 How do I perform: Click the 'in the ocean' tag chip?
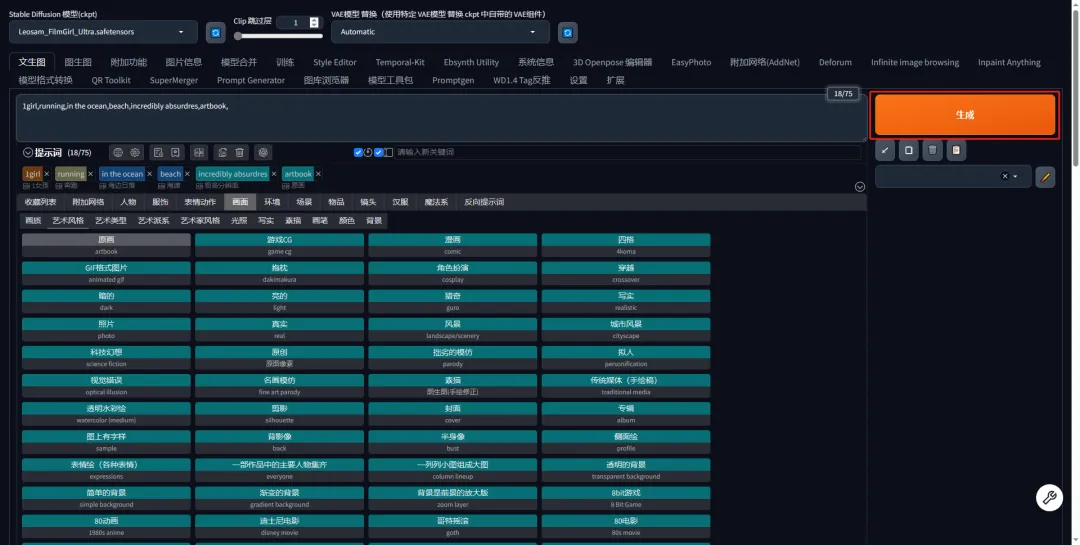122,174
